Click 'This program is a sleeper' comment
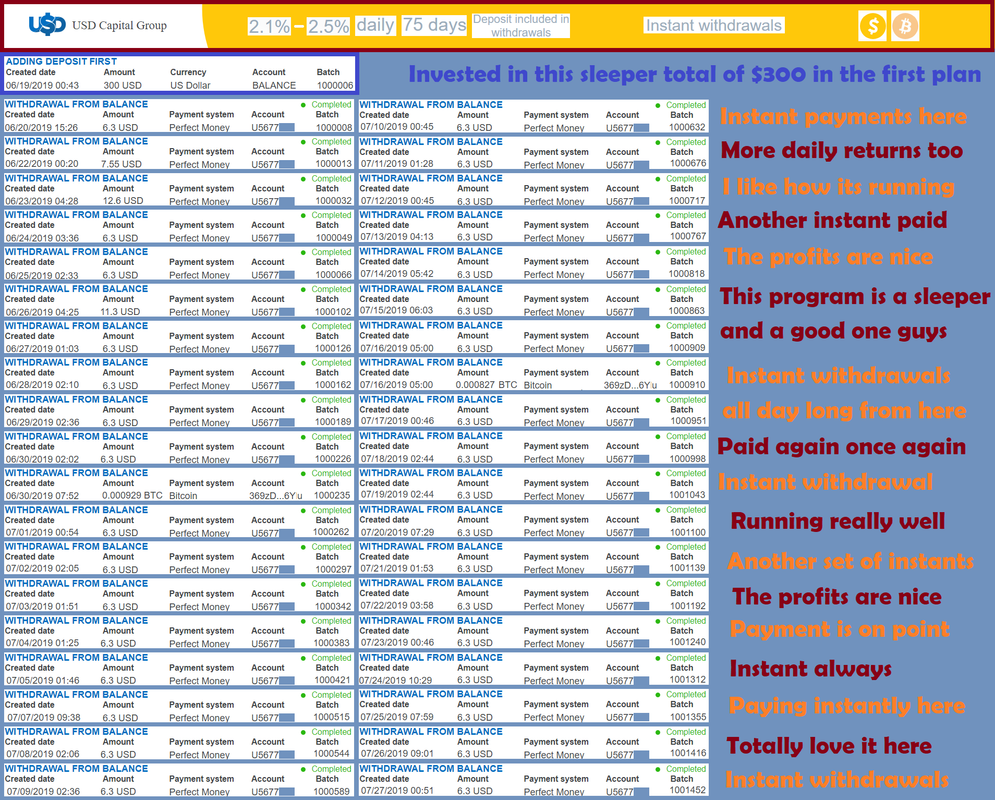 click(855, 296)
